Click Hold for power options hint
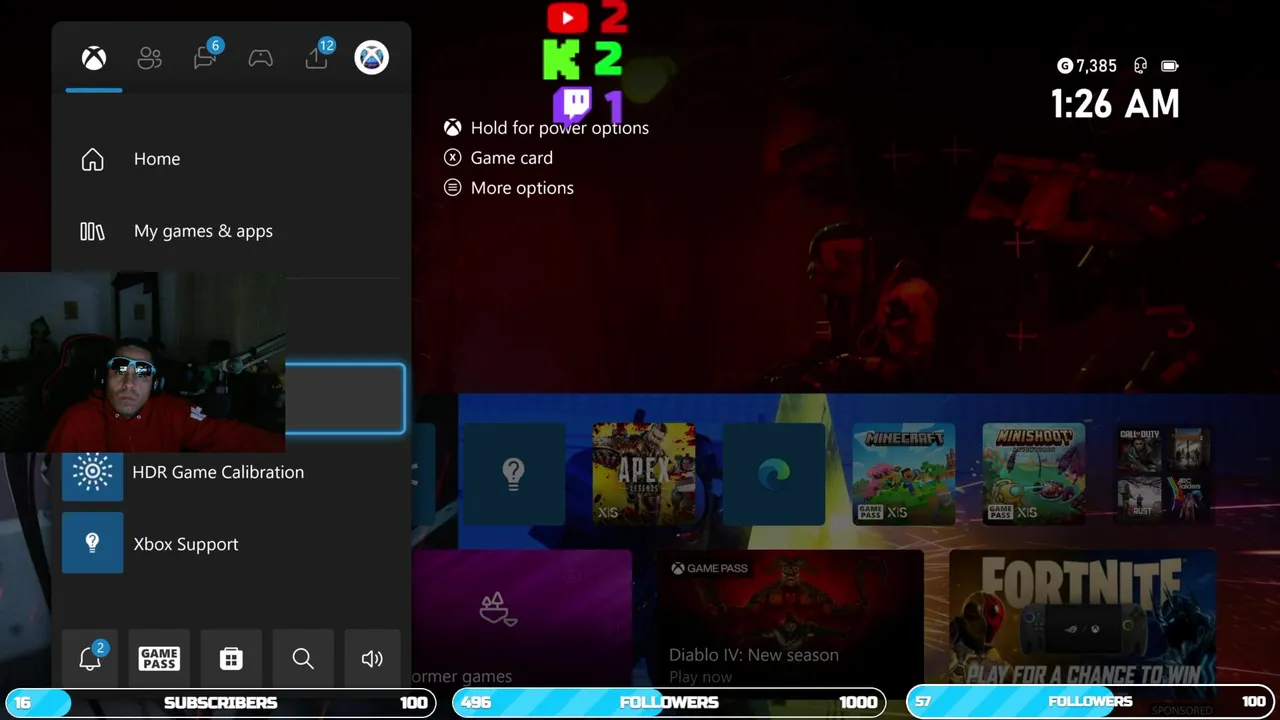1280x720 pixels. tap(559, 128)
